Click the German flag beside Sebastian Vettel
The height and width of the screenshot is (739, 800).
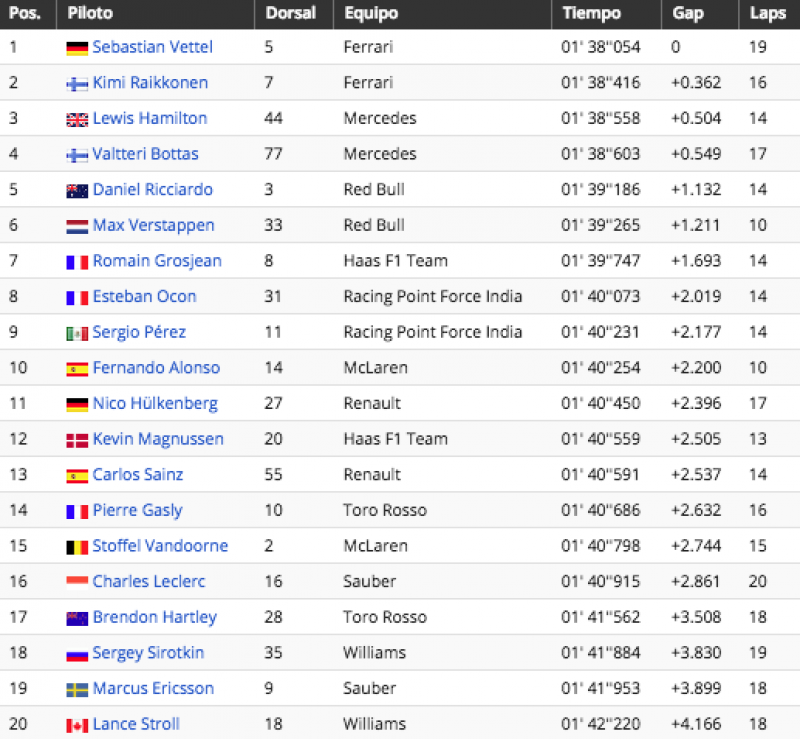click(77, 48)
